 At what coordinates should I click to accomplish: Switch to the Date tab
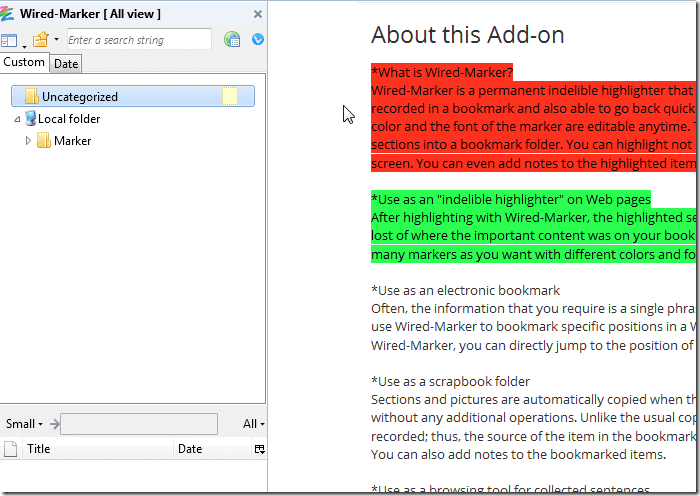point(66,64)
